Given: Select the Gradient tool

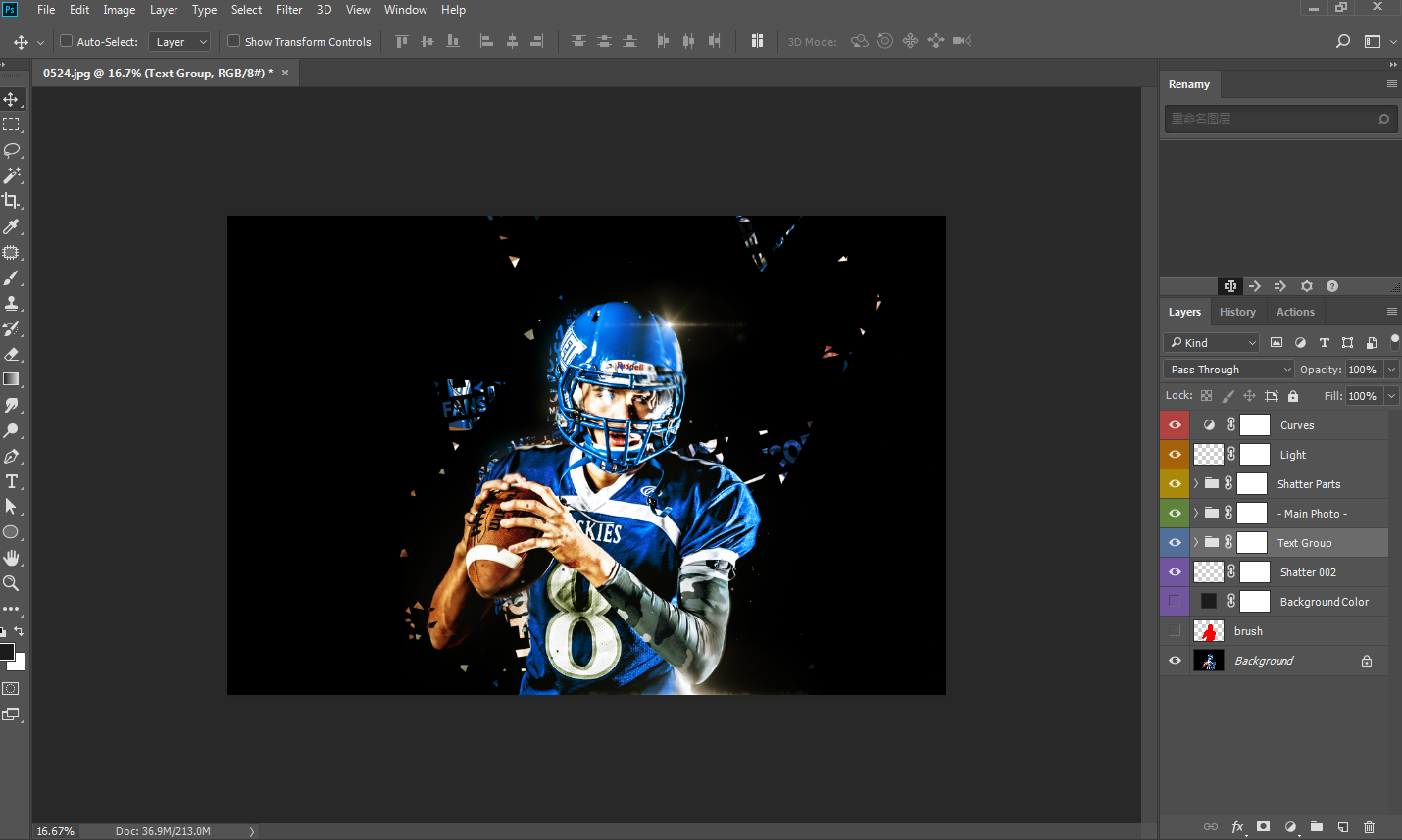Looking at the screenshot, I should point(11,379).
